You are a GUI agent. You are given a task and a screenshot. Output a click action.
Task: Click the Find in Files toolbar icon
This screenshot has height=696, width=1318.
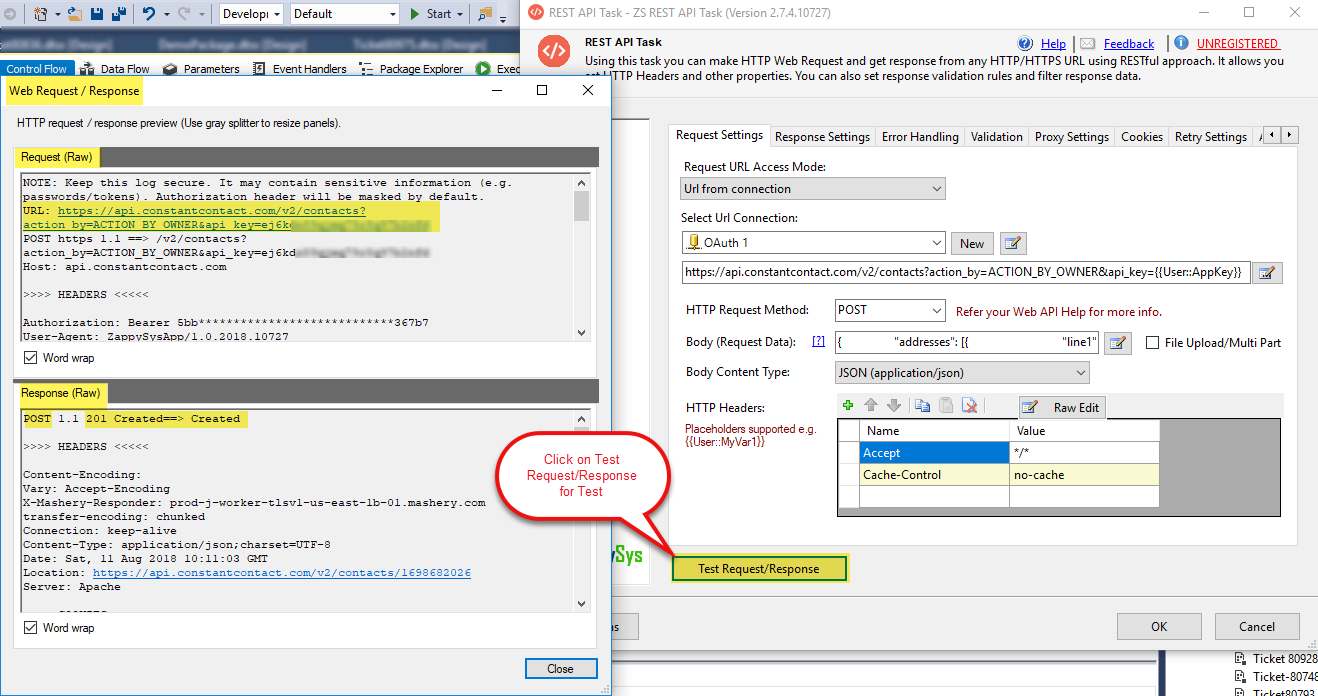coord(485,14)
